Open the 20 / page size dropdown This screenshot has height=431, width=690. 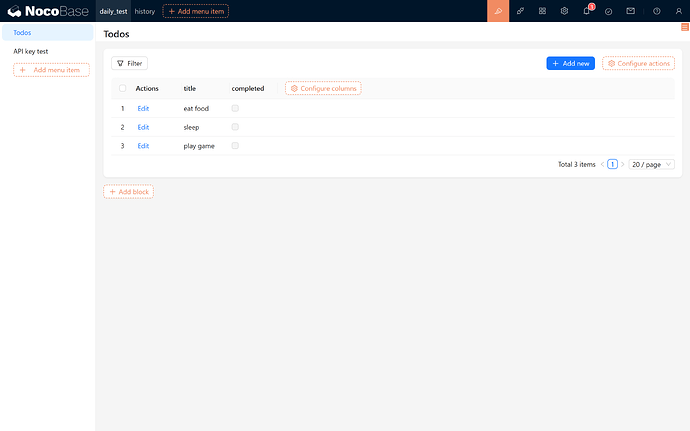pyautogui.click(x=651, y=164)
